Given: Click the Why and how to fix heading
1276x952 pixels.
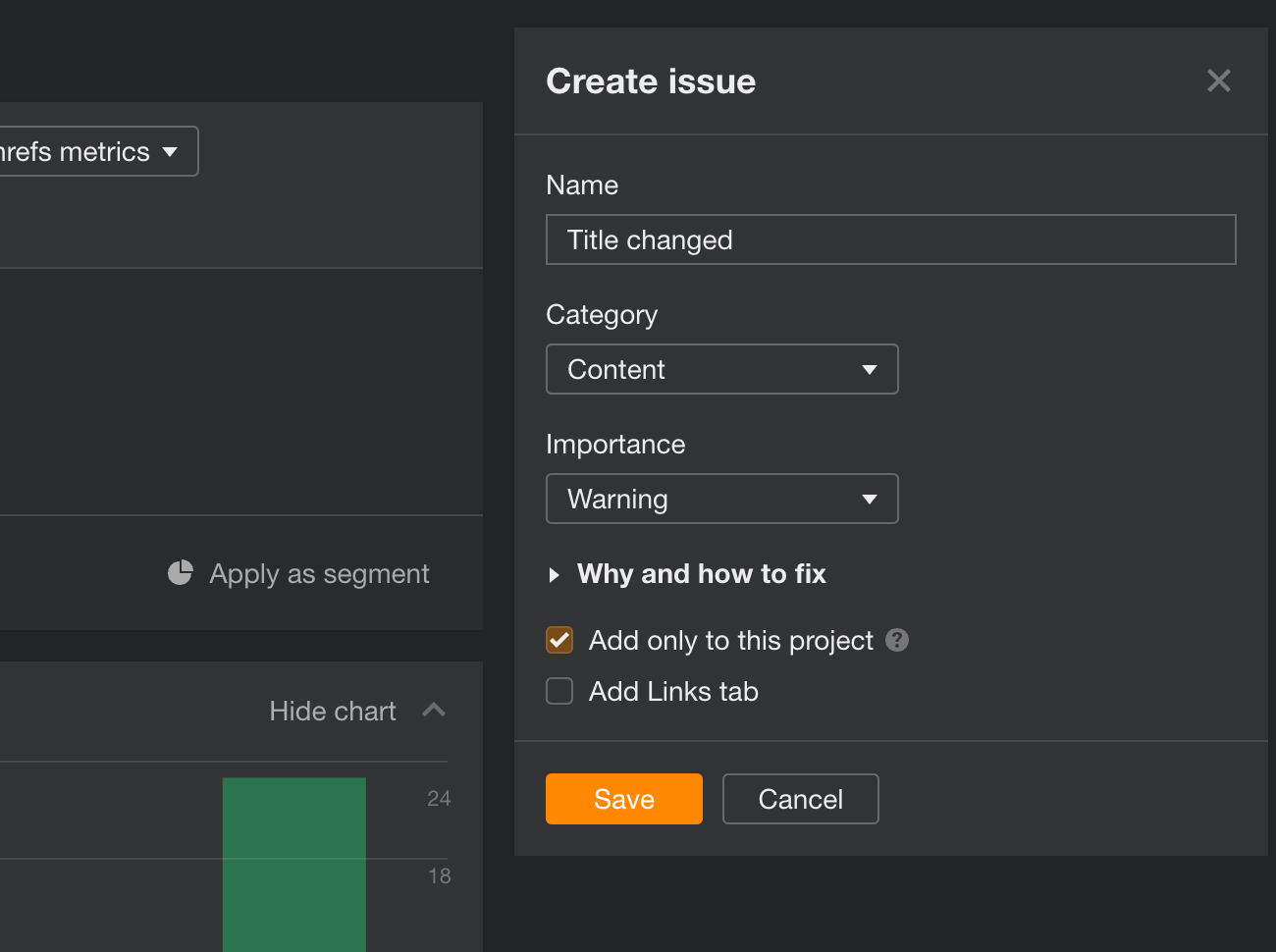Looking at the screenshot, I should pos(701,573).
